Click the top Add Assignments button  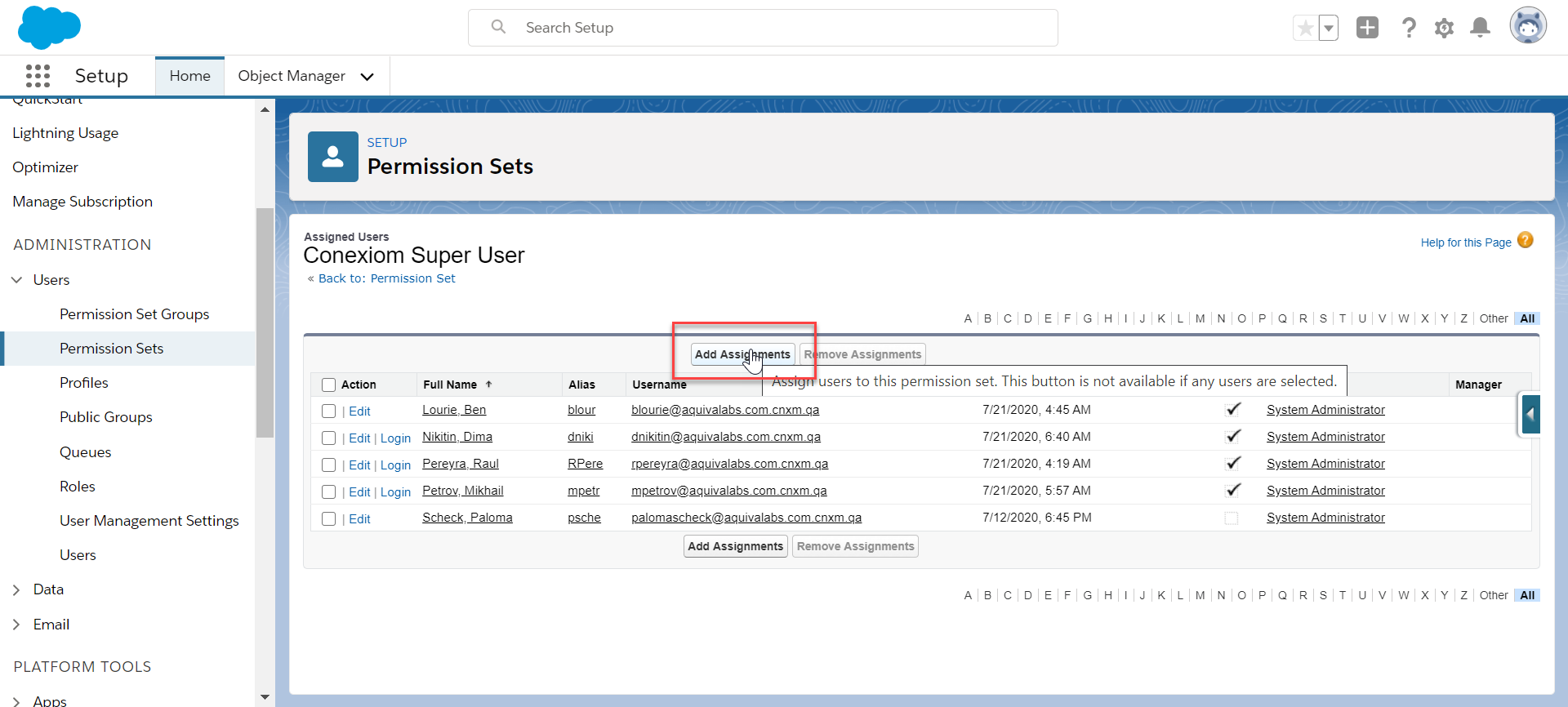[x=742, y=354]
